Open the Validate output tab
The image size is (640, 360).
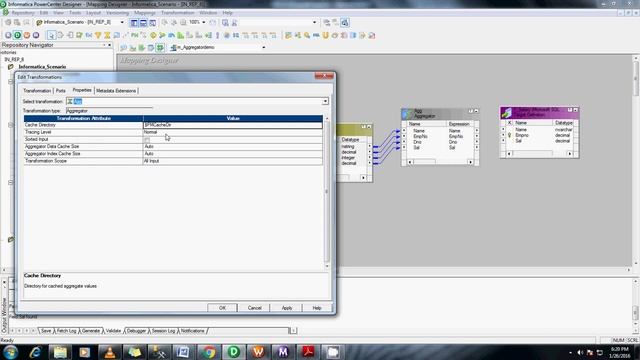pyautogui.click(x=113, y=331)
